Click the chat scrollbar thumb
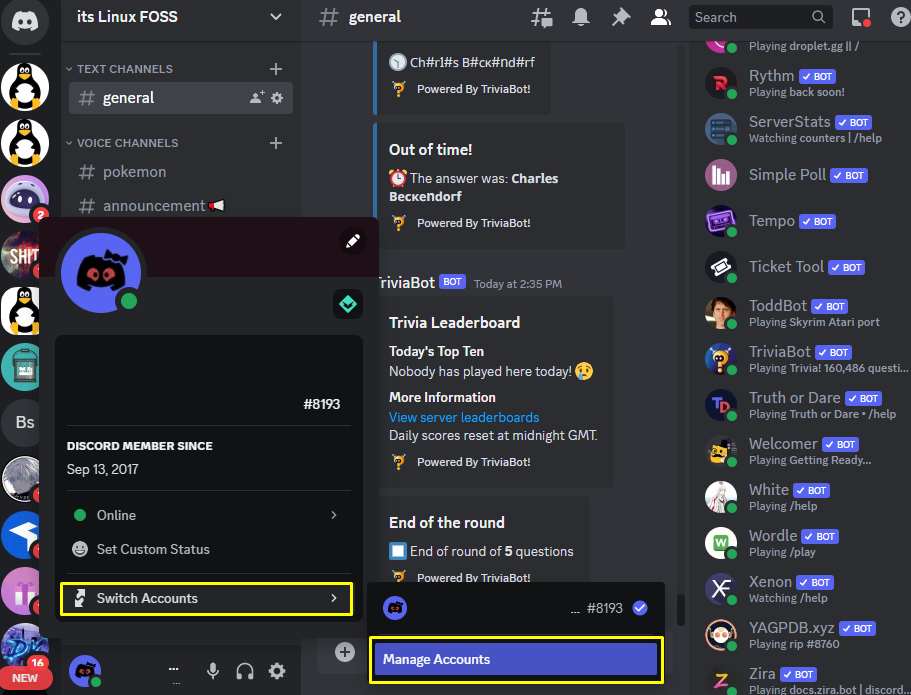 pyautogui.click(x=680, y=610)
